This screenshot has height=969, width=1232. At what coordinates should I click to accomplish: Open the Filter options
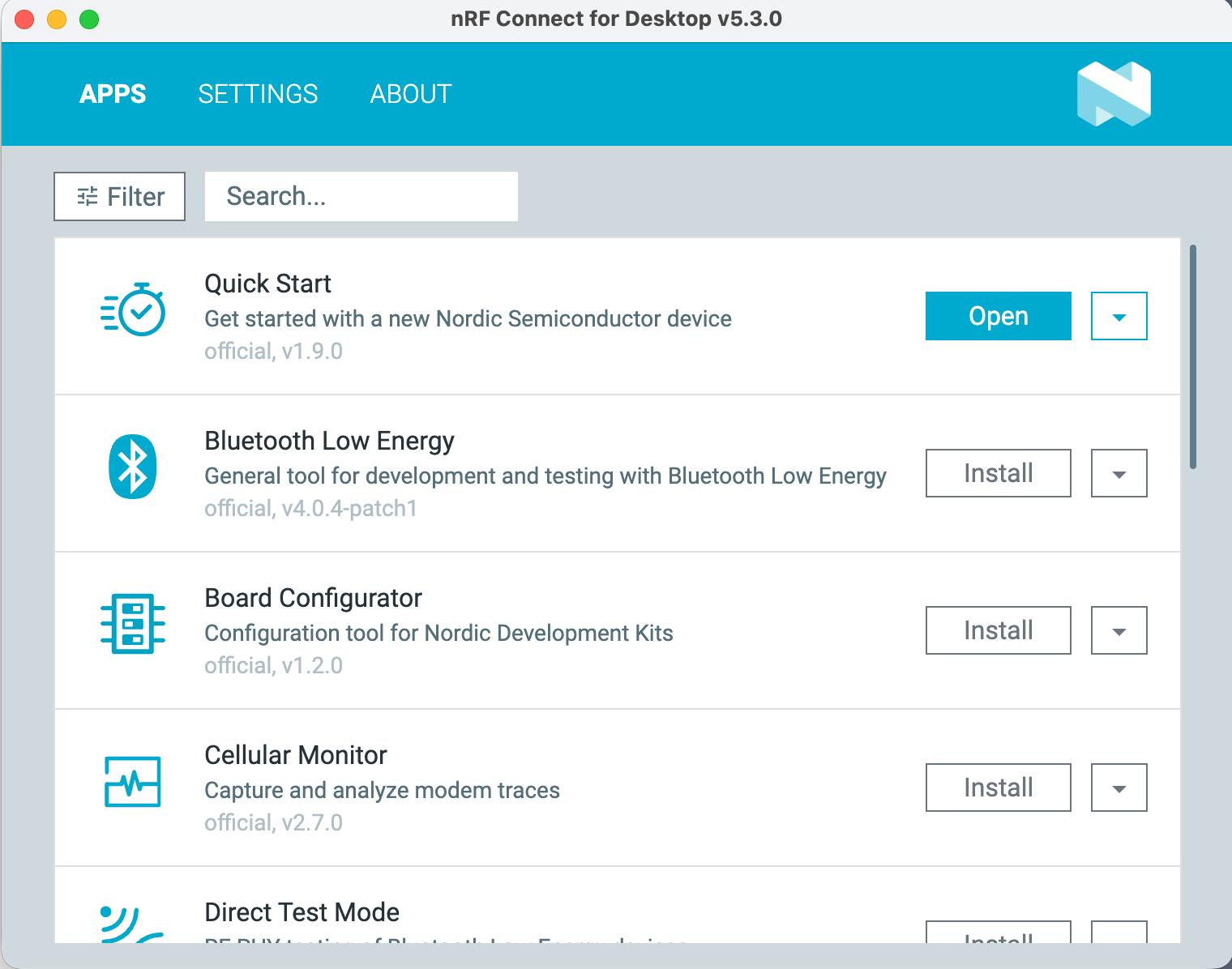pyautogui.click(x=120, y=196)
